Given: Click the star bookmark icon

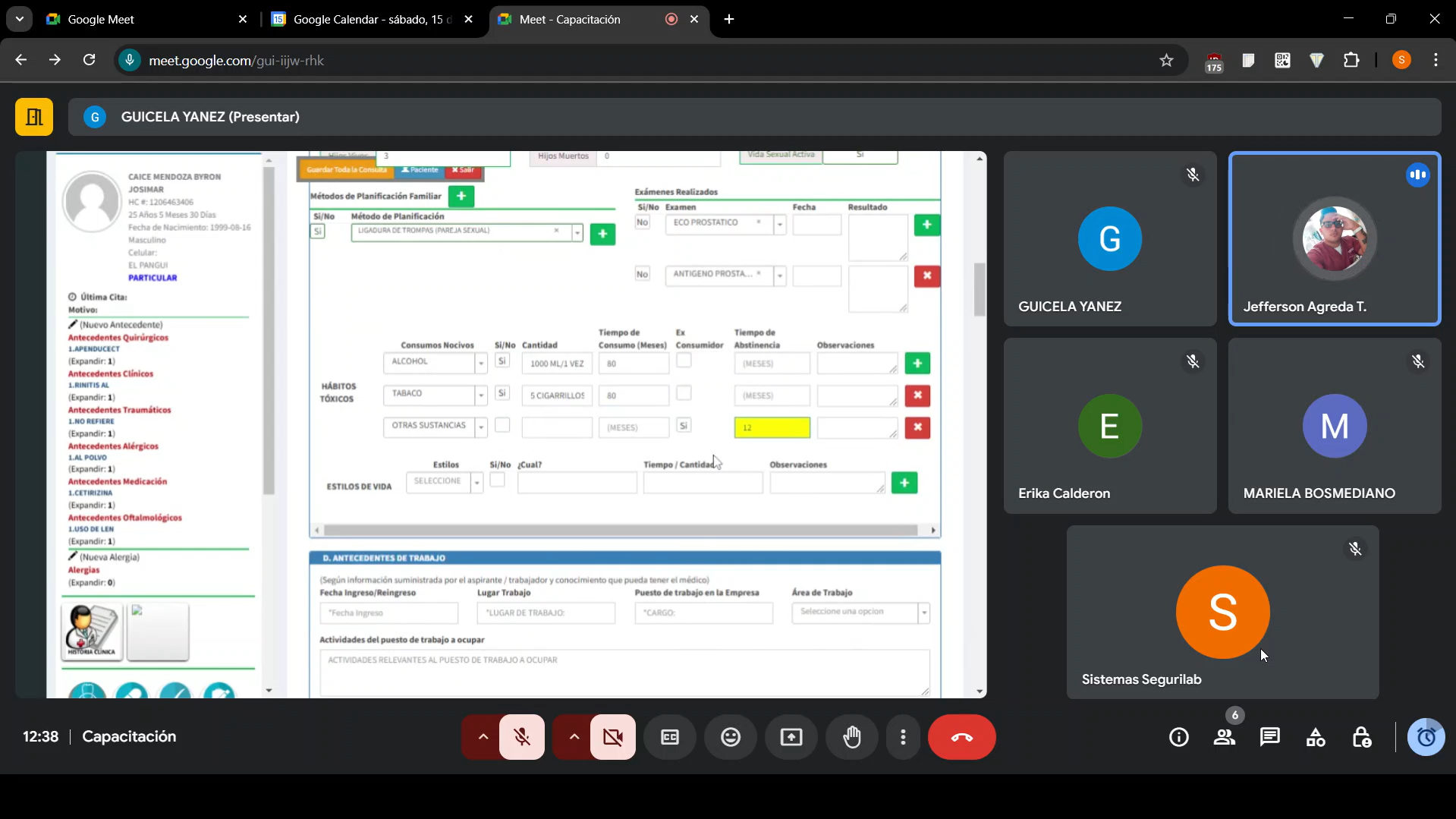Looking at the screenshot, I should pyautogui.click(x=1166, y=60).
